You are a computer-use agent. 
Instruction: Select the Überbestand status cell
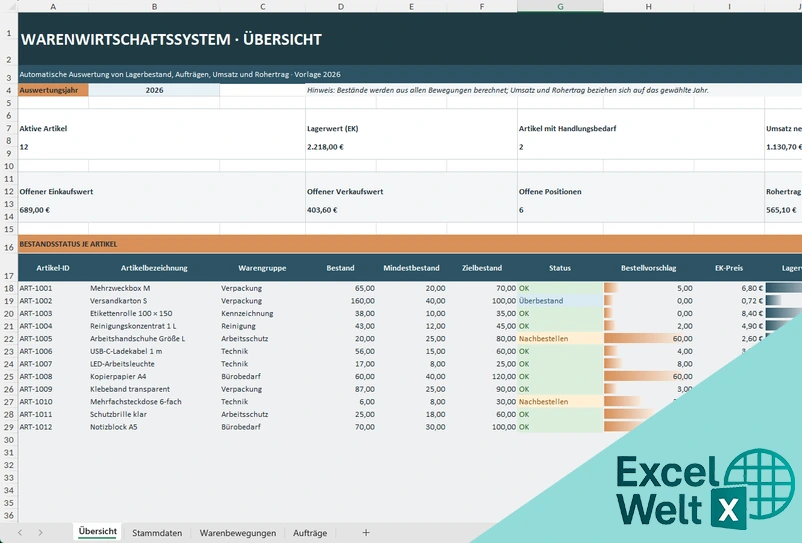[x=560, y=301]
